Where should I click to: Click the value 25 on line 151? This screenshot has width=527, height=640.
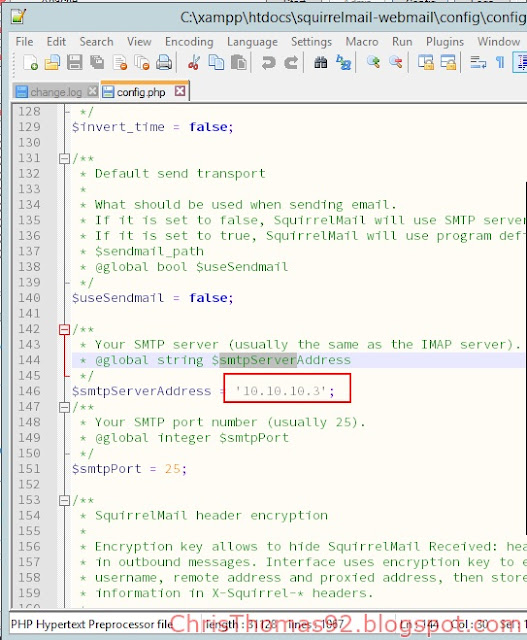click(x=172, y=469)
